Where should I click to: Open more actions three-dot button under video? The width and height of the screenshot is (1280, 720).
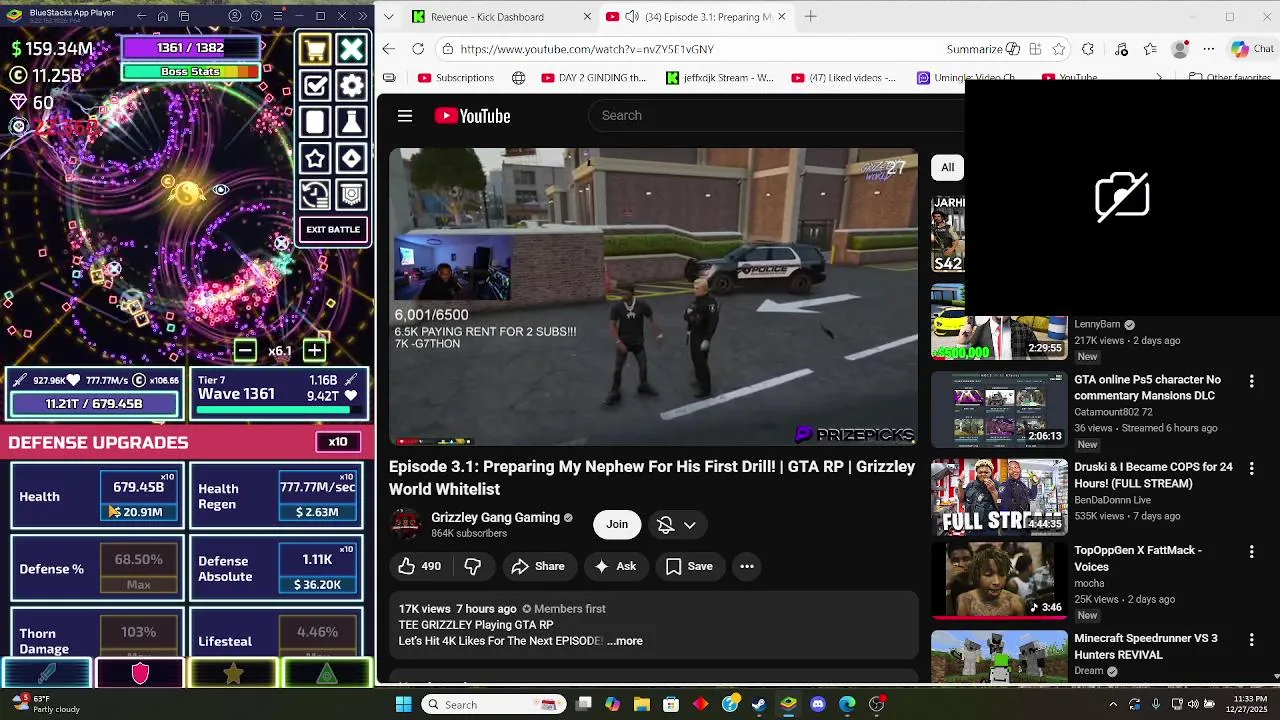[747, 566]
